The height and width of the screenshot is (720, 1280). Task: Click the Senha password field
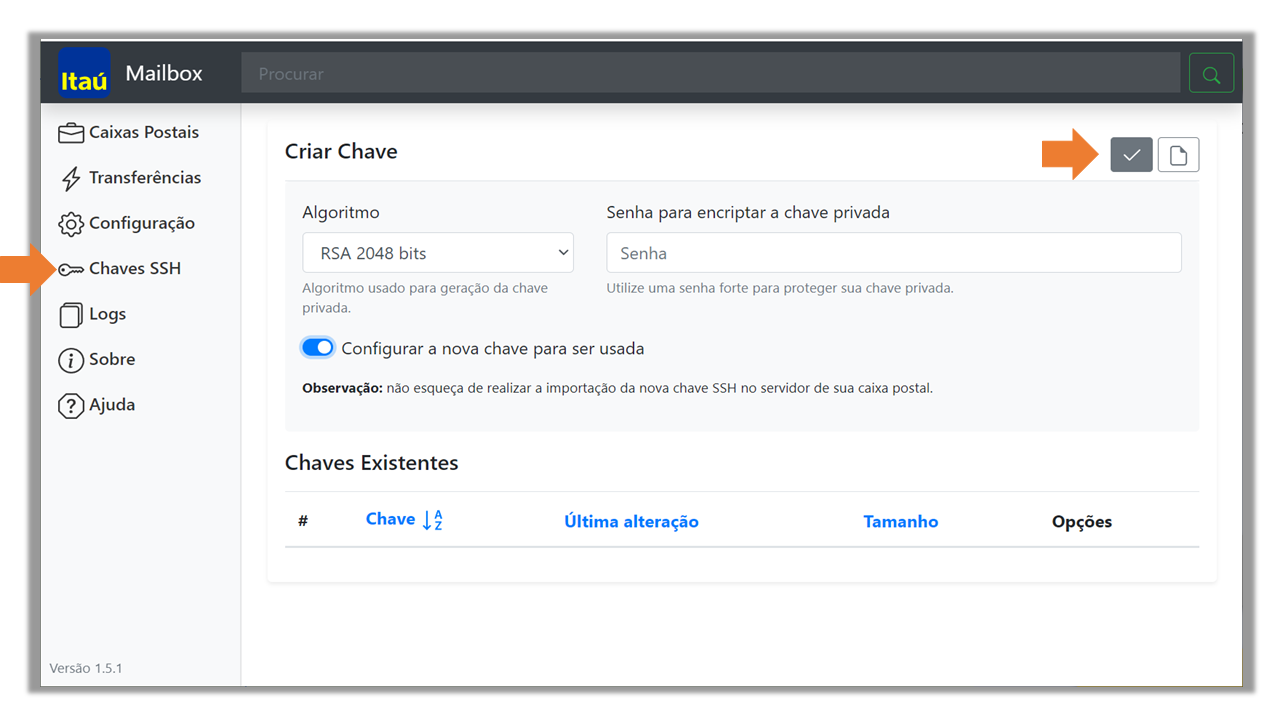tap(894, 253)
